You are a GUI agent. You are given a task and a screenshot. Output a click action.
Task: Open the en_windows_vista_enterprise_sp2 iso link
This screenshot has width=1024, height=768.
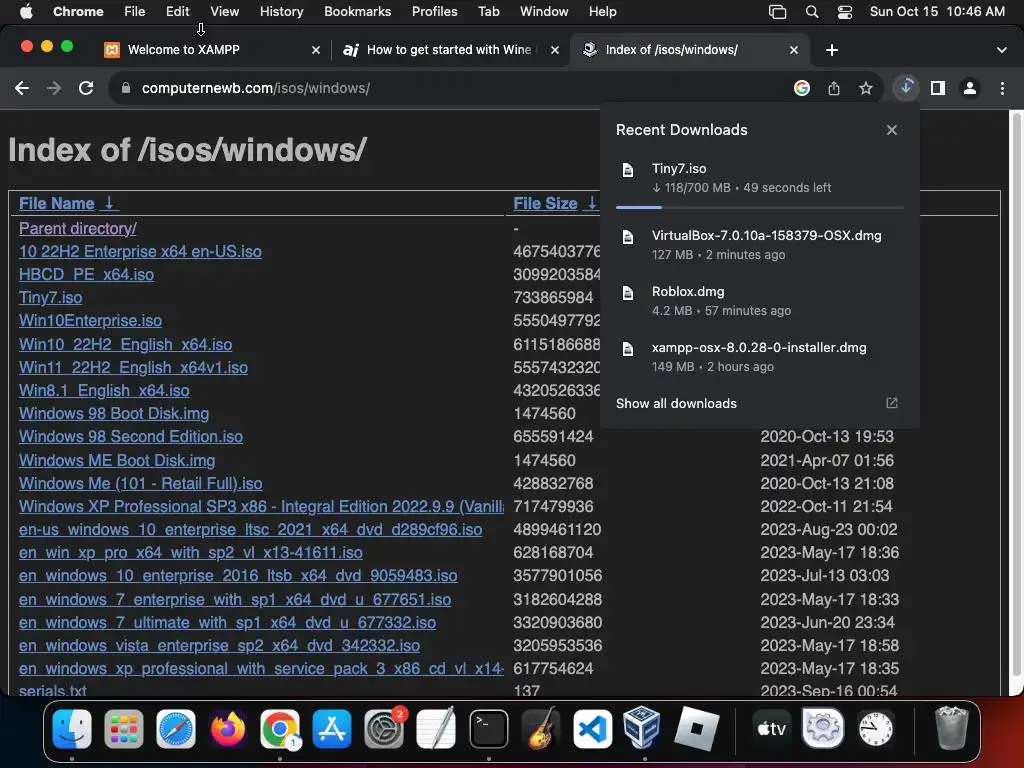point(219,646)
